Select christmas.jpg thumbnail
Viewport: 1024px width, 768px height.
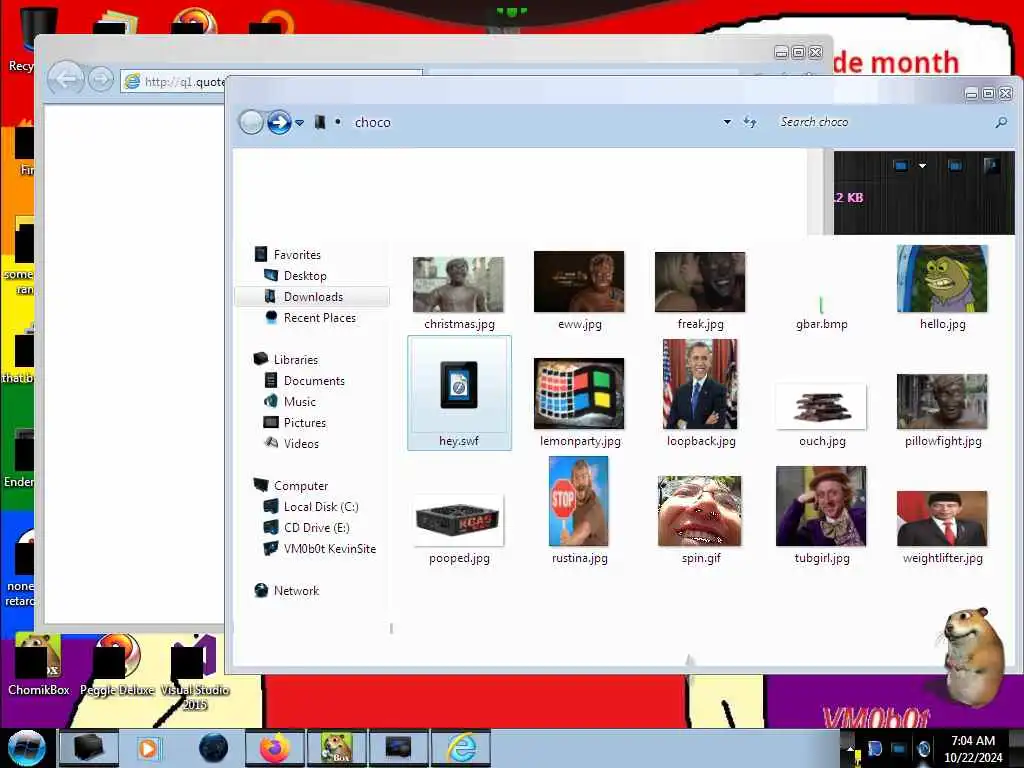[458, 285]
